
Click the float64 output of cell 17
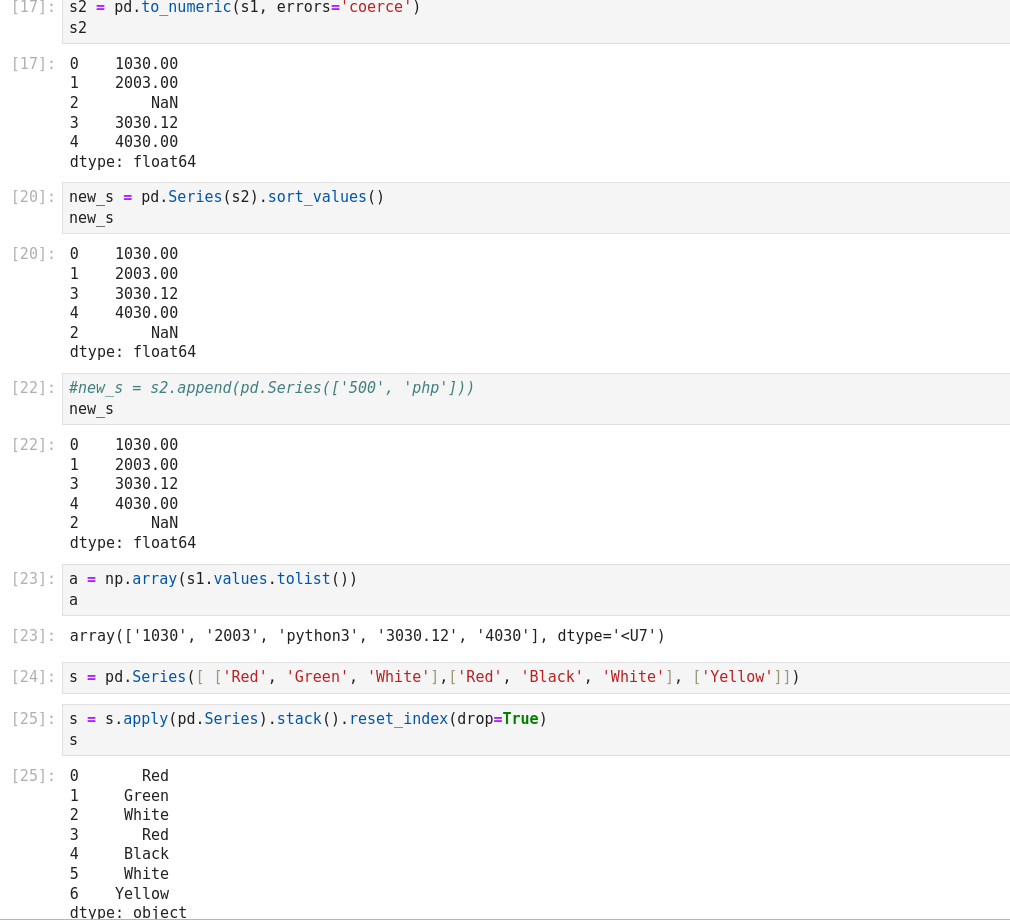(x=132, y=112)
